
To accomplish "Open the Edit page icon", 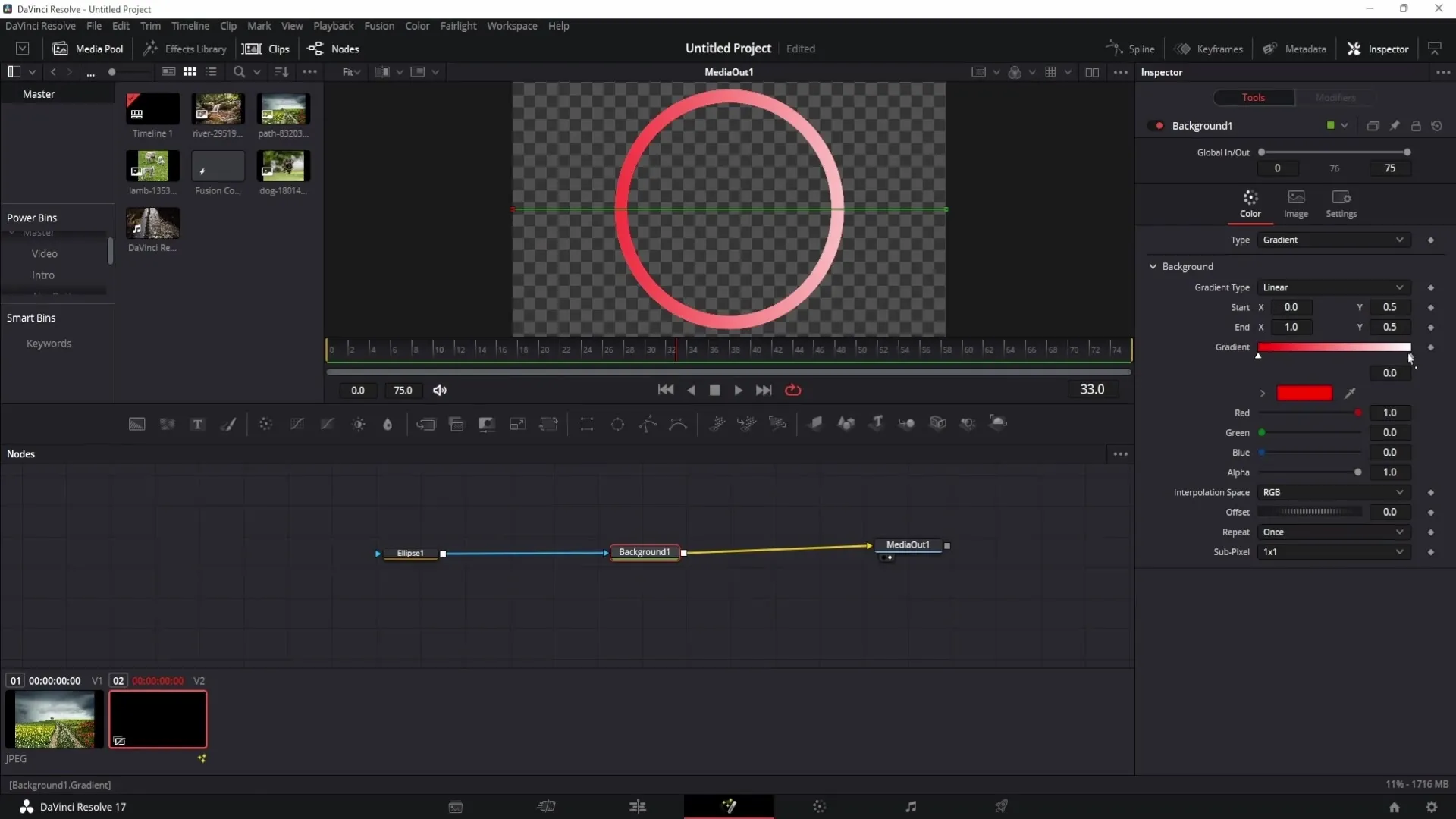I will pos(638,806).
